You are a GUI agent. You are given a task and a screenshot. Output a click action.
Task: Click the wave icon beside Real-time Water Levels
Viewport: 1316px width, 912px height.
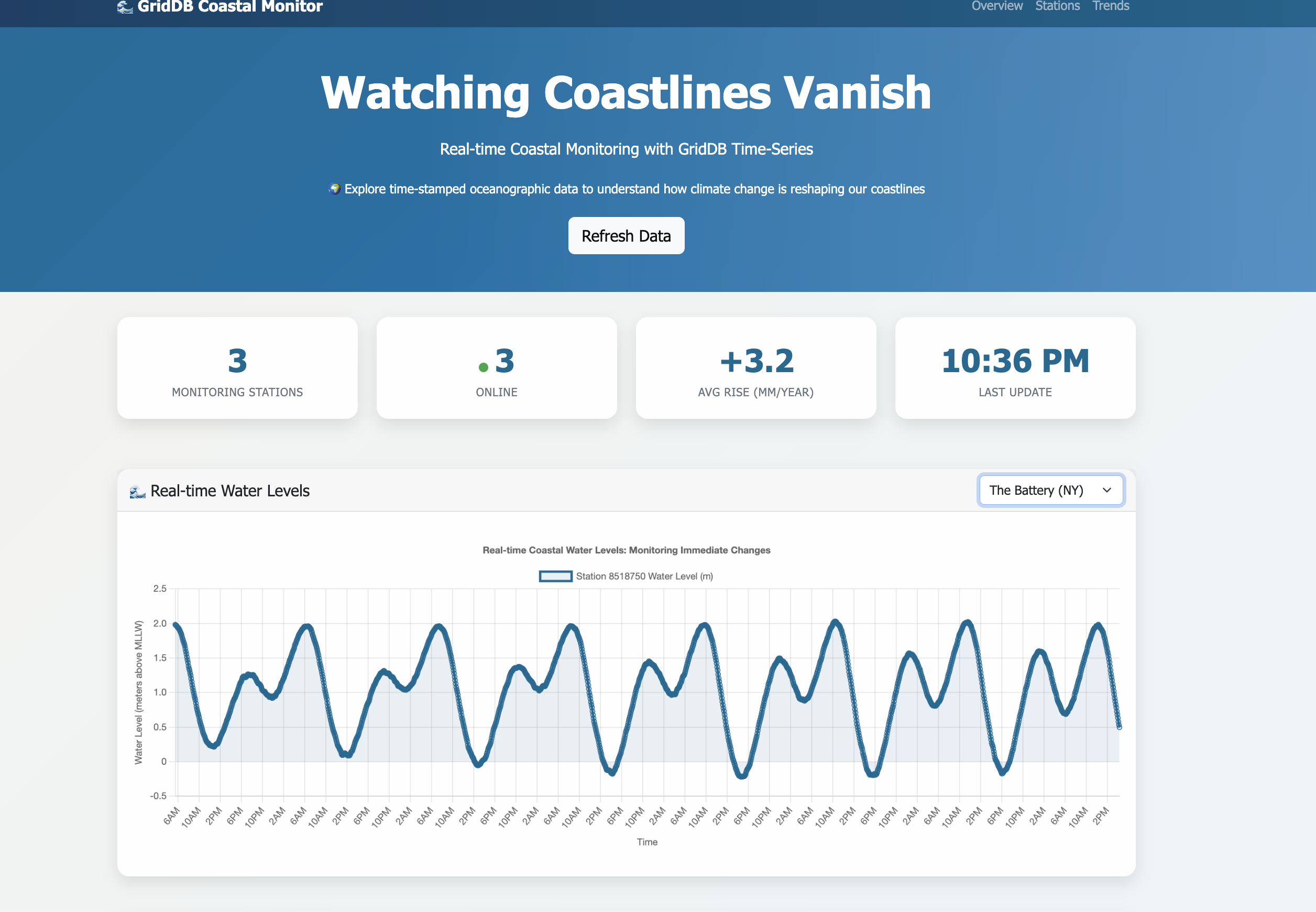[137, 492]
